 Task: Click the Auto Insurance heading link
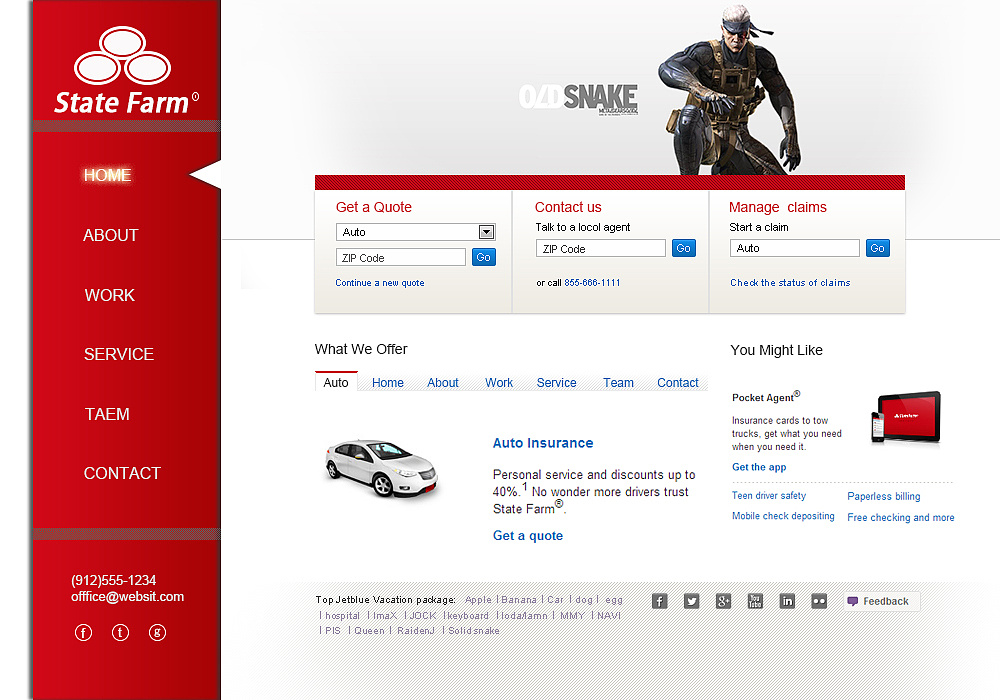point(543,443)
